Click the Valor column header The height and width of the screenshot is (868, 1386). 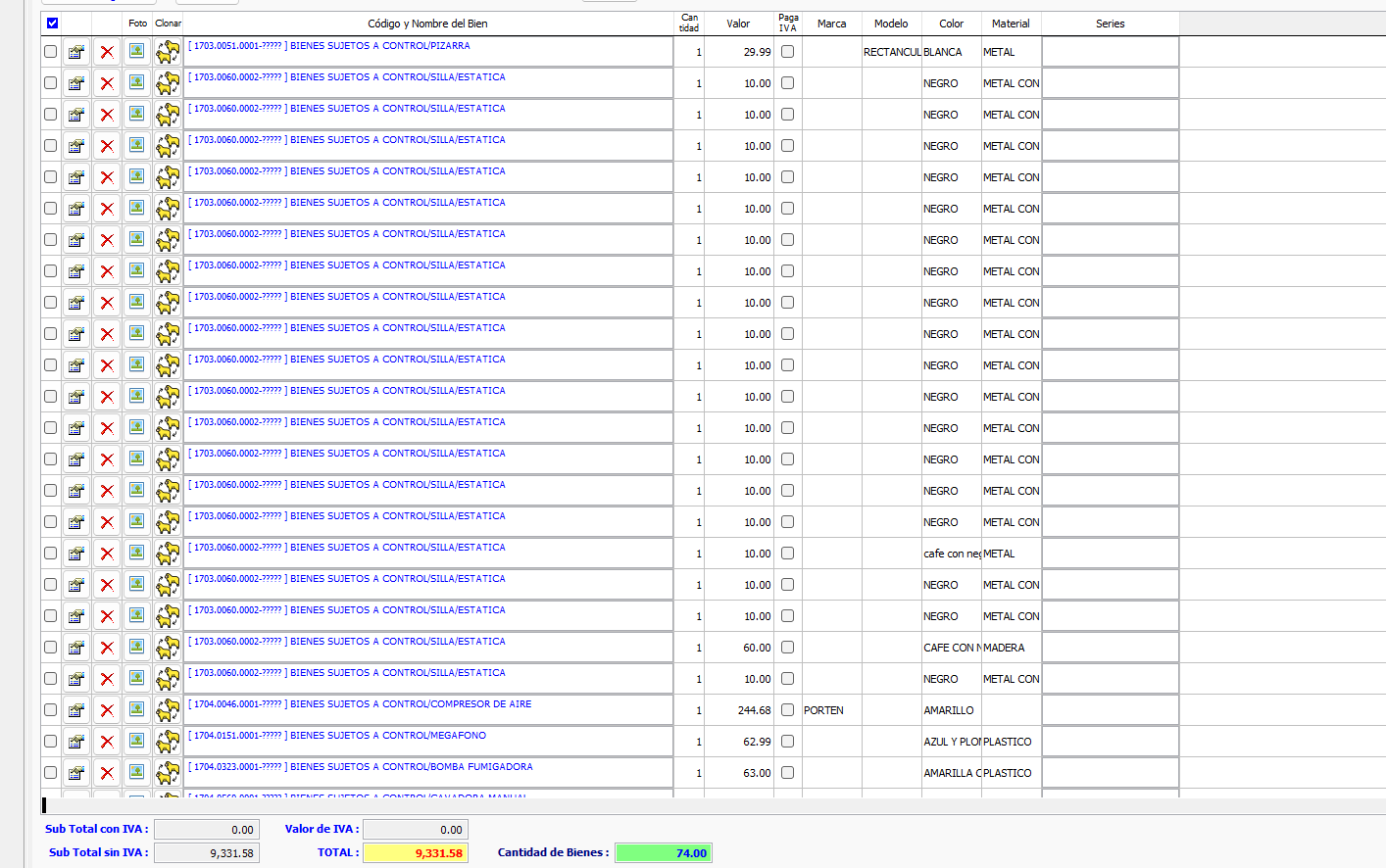pyautogui.click(x=738, y=24)
